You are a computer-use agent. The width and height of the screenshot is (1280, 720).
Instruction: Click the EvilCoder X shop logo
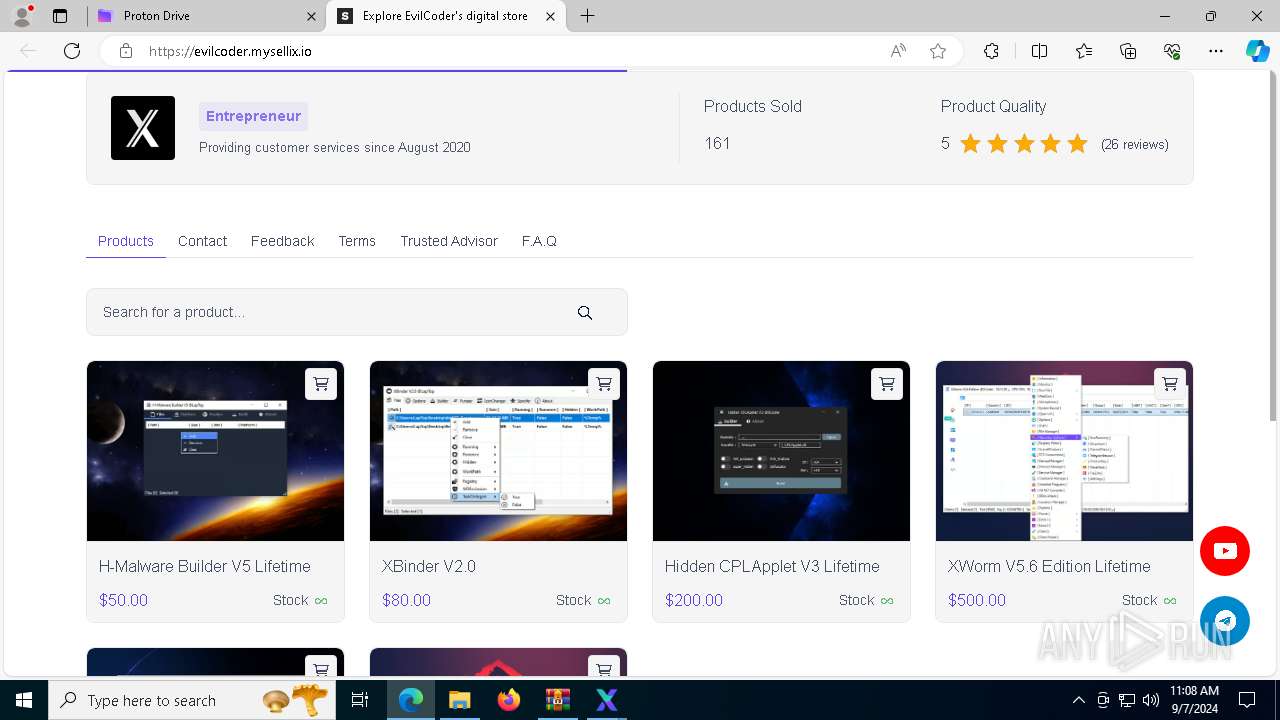tap(143, 128)
